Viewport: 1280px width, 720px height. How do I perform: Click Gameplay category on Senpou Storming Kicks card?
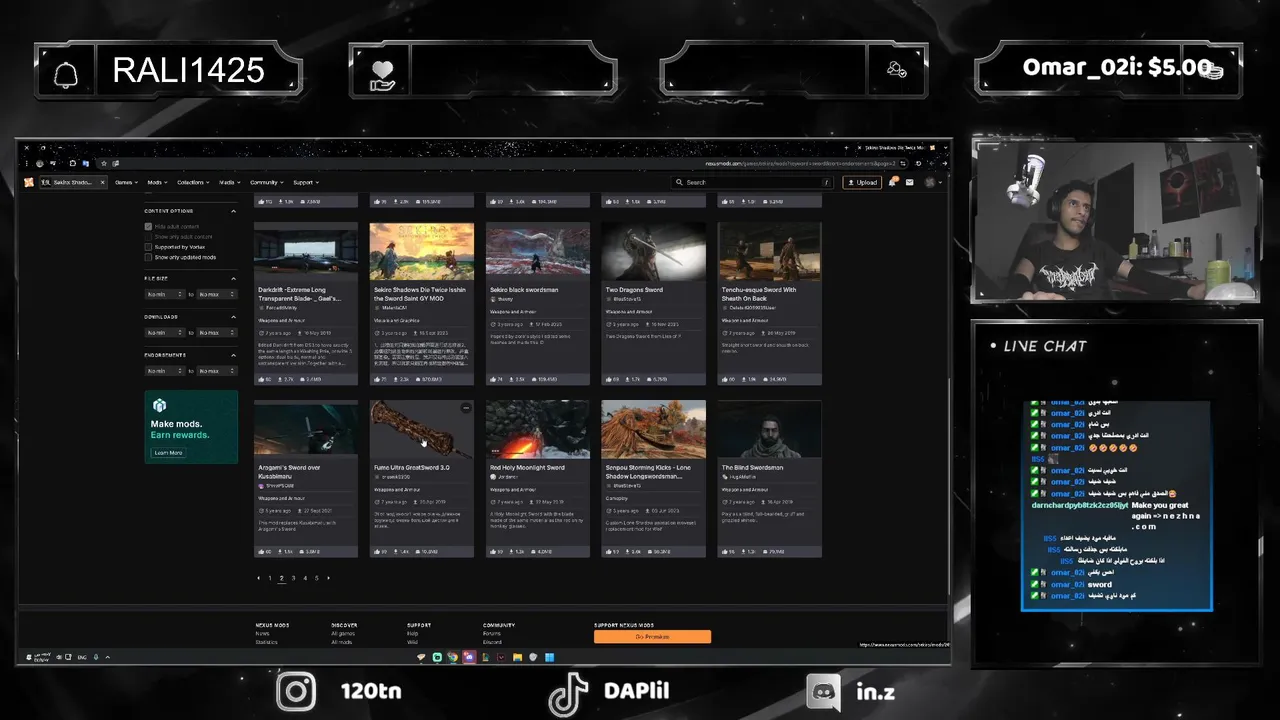[619, 497]
